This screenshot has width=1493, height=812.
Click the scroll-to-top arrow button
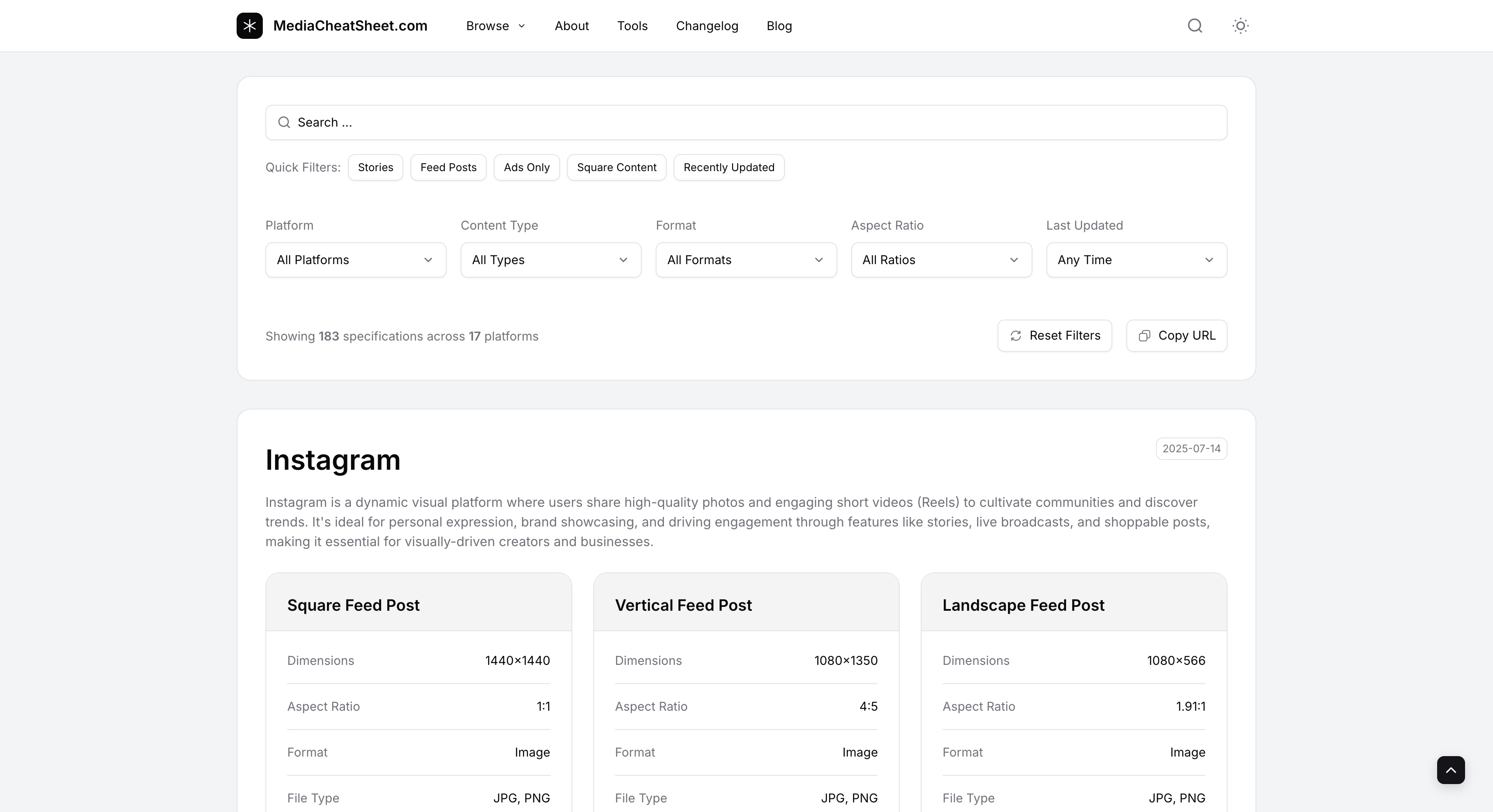click(1450, 770)
